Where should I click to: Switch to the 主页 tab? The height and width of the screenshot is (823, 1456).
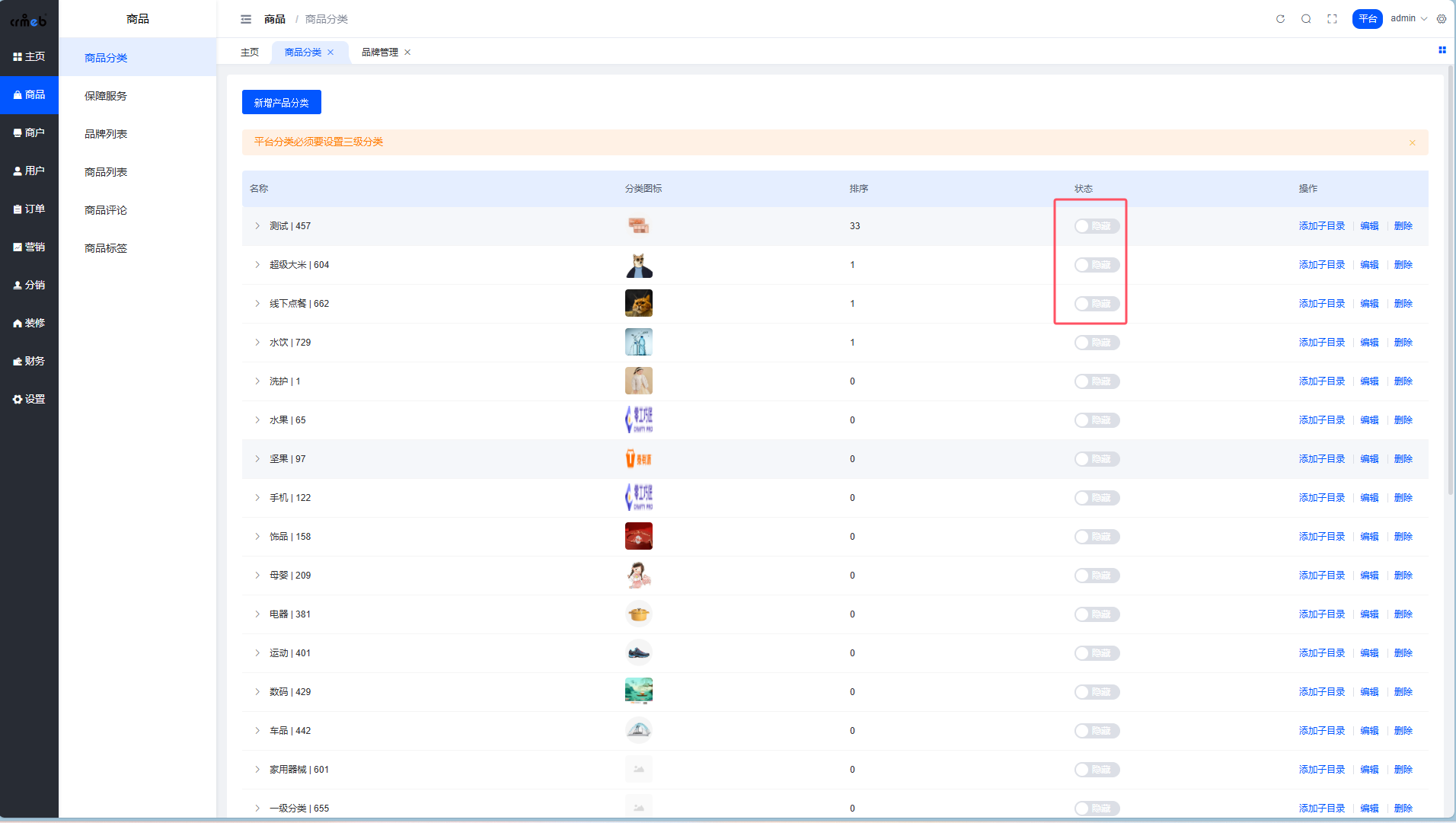click(250, 53)
